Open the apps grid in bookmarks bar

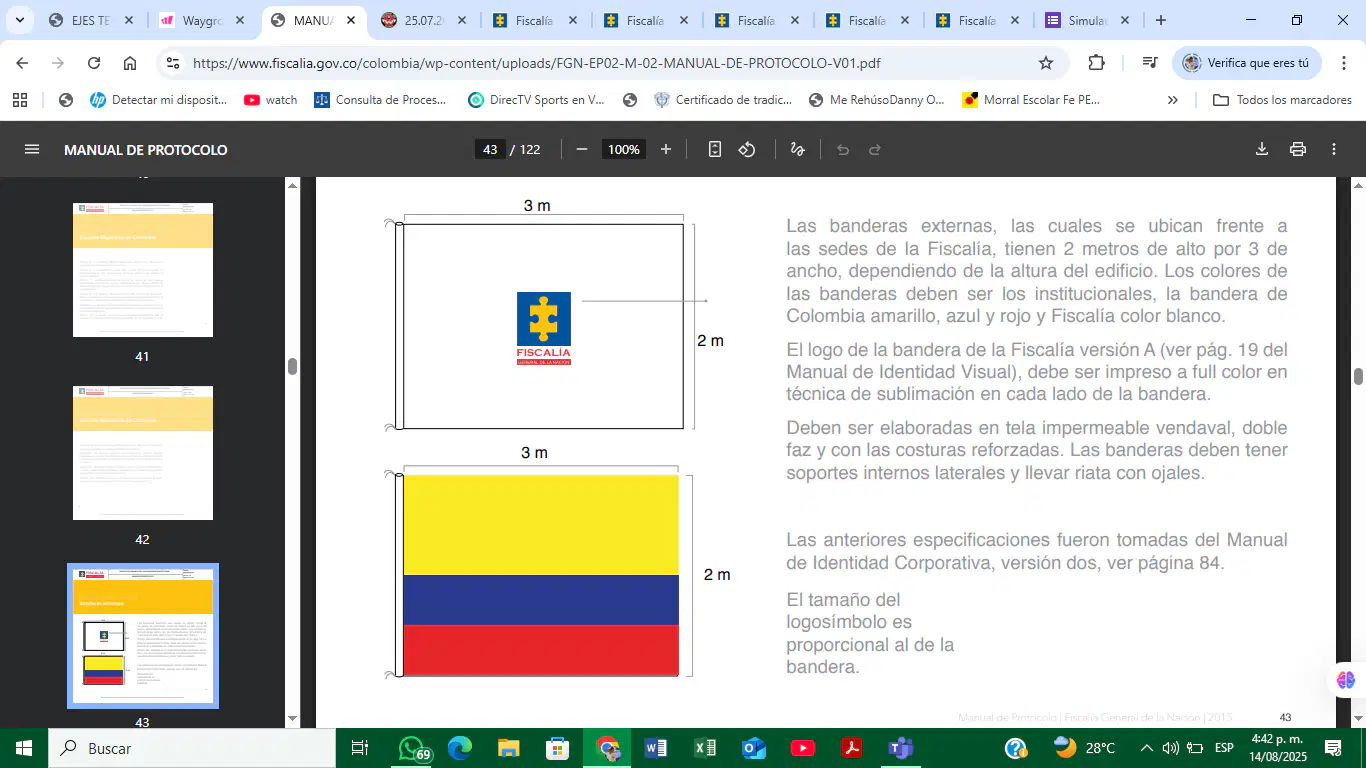(20, 100)
